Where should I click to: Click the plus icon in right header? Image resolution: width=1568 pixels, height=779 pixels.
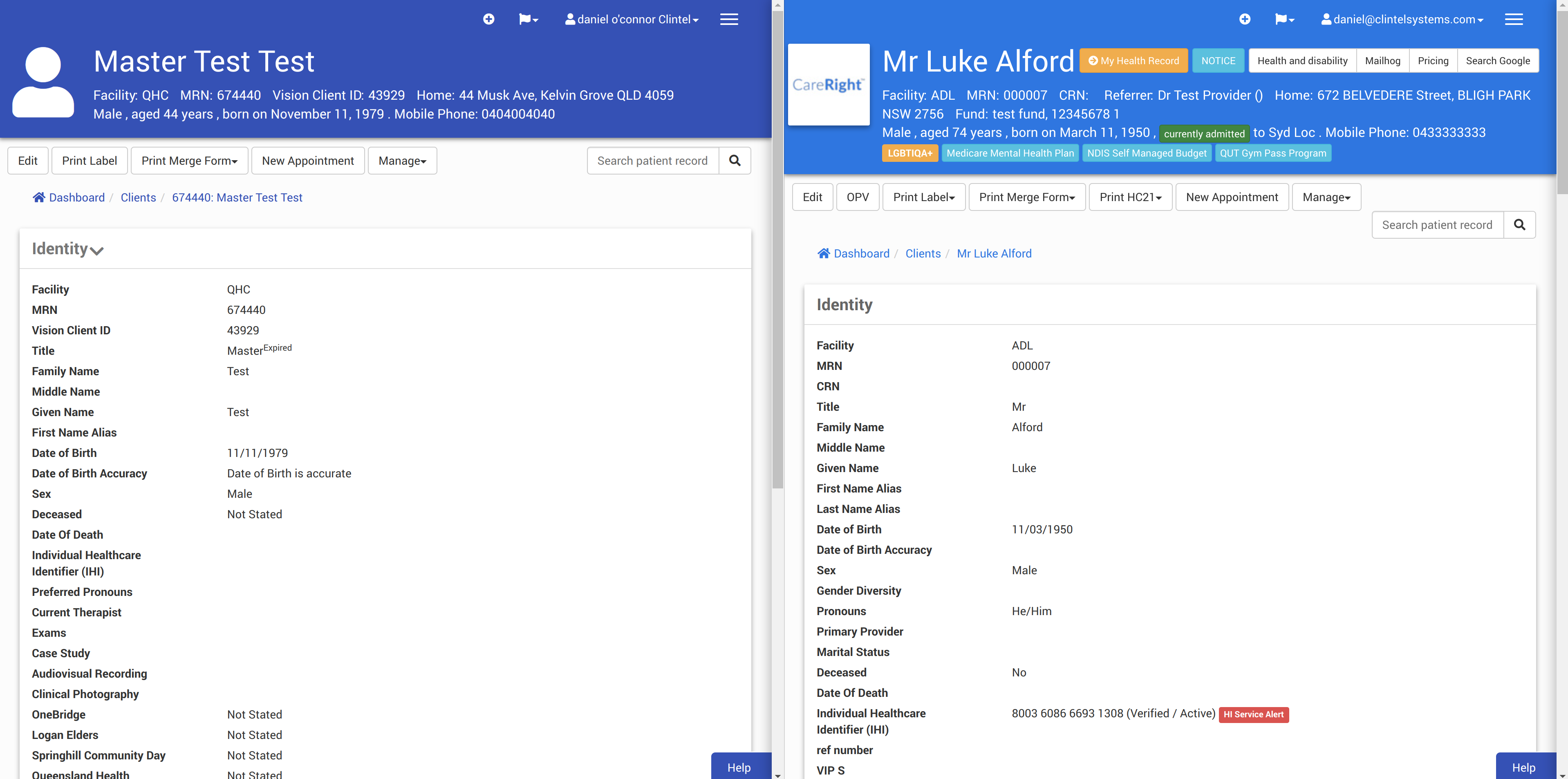pos(1244,20)
